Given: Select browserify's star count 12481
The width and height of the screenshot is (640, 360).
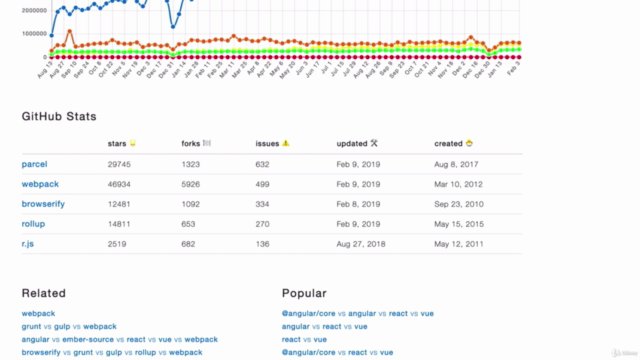Looking at the screenshot, I should [x=119, y=204].
